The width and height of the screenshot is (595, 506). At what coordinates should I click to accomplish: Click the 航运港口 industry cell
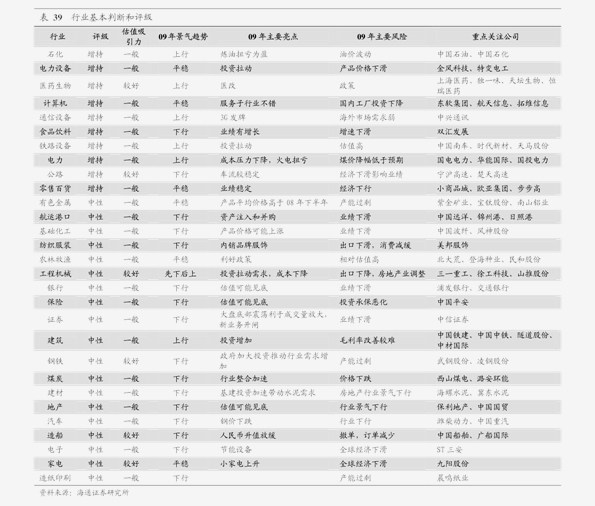pyautogui.click(x=55, y=217)
